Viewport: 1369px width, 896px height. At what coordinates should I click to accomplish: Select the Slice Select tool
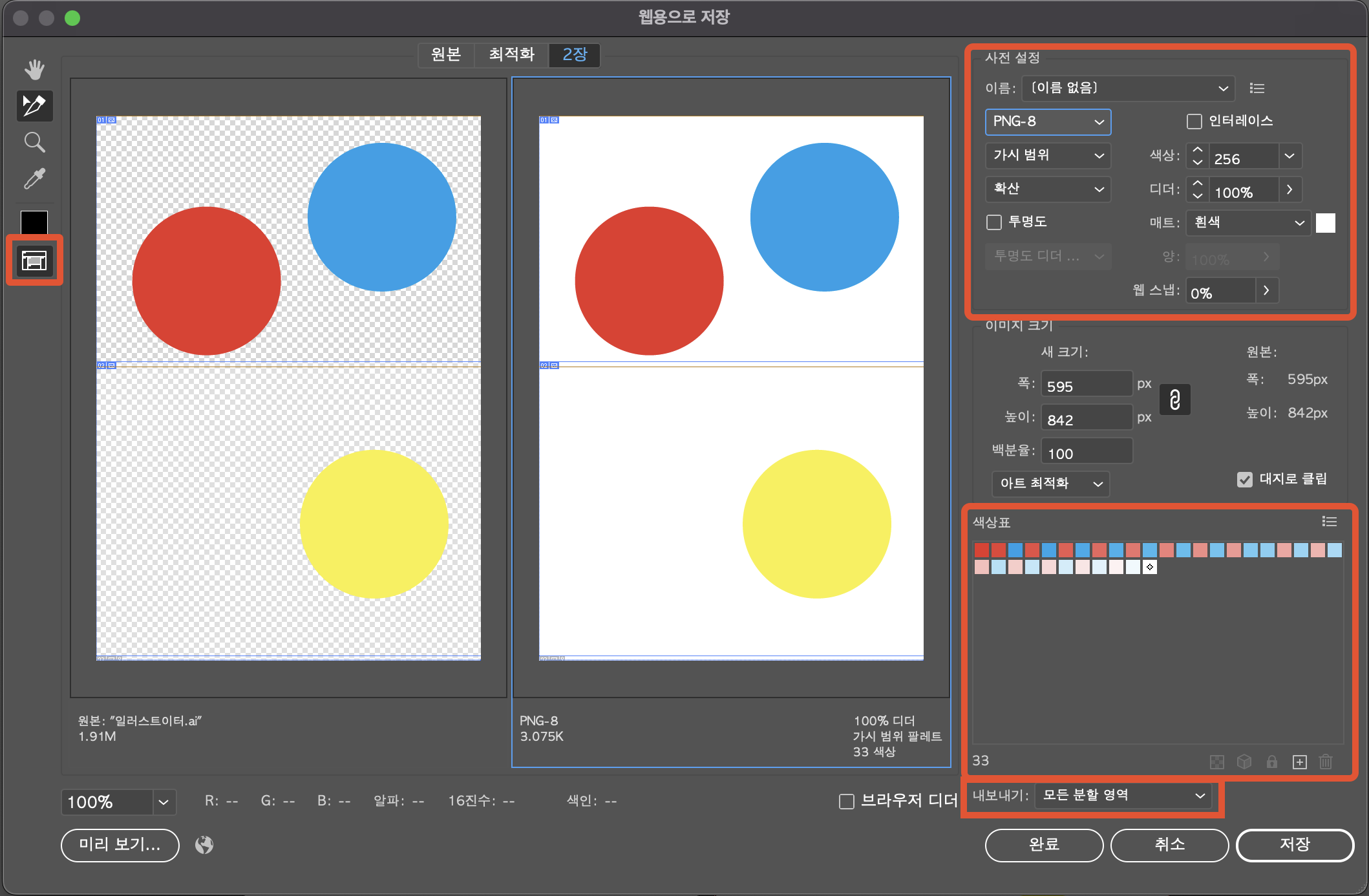tap(34, 105)
